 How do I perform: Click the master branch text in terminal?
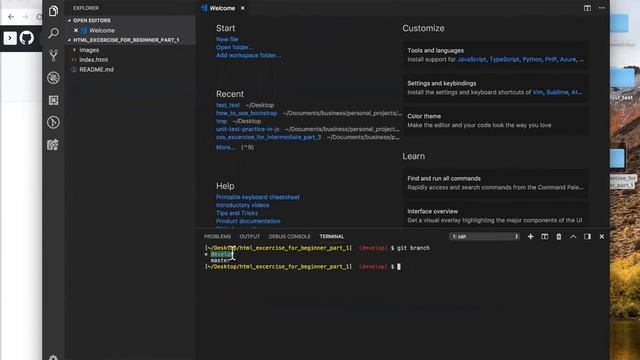pos(220,260)
